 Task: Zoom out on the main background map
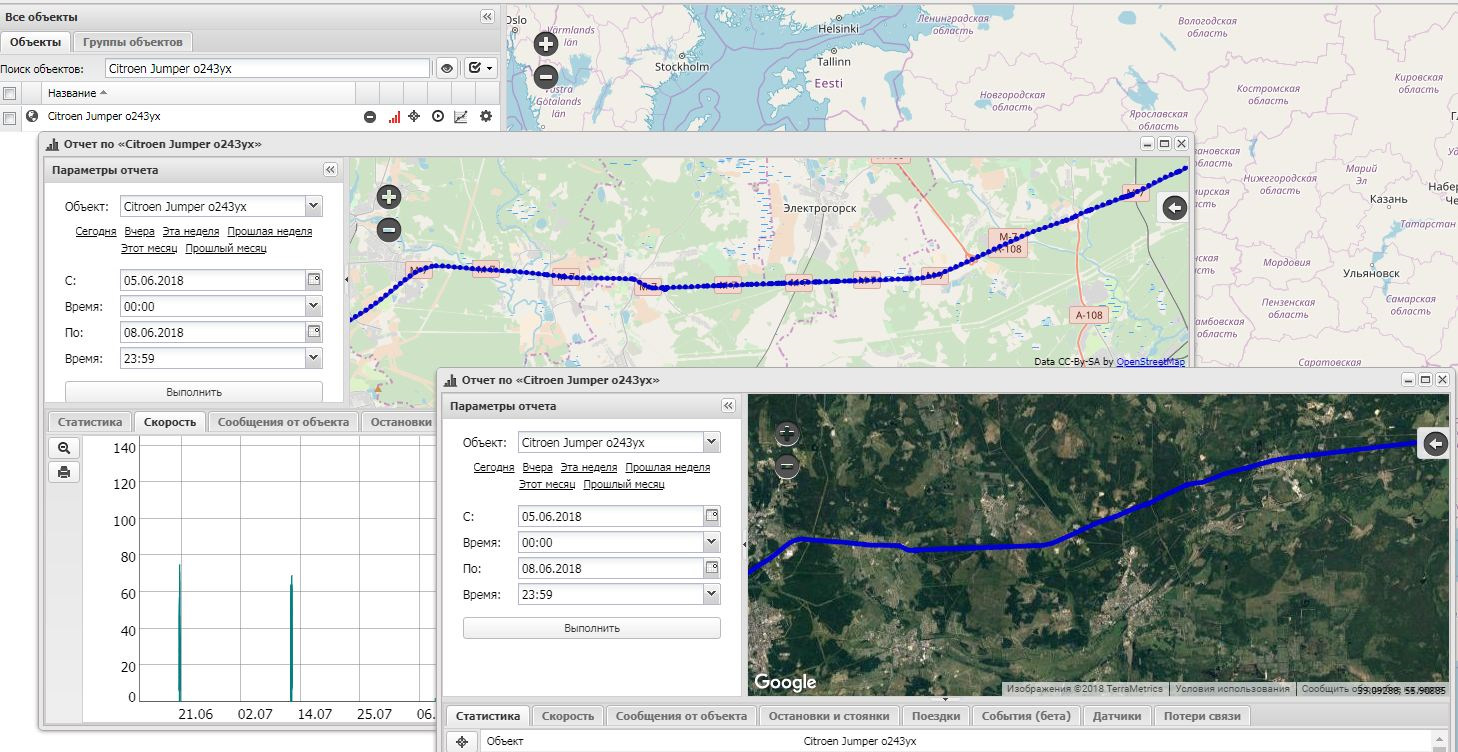(x=546, y=76)
